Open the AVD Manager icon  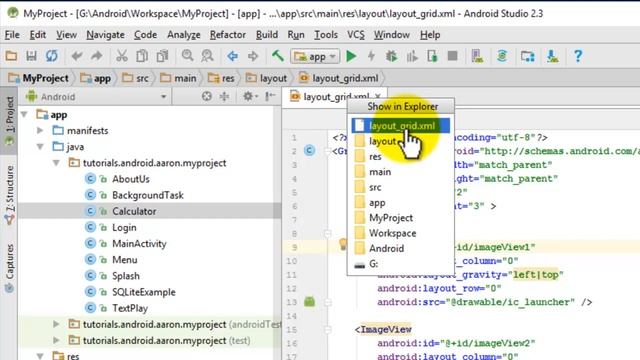[x=477, y=56]
